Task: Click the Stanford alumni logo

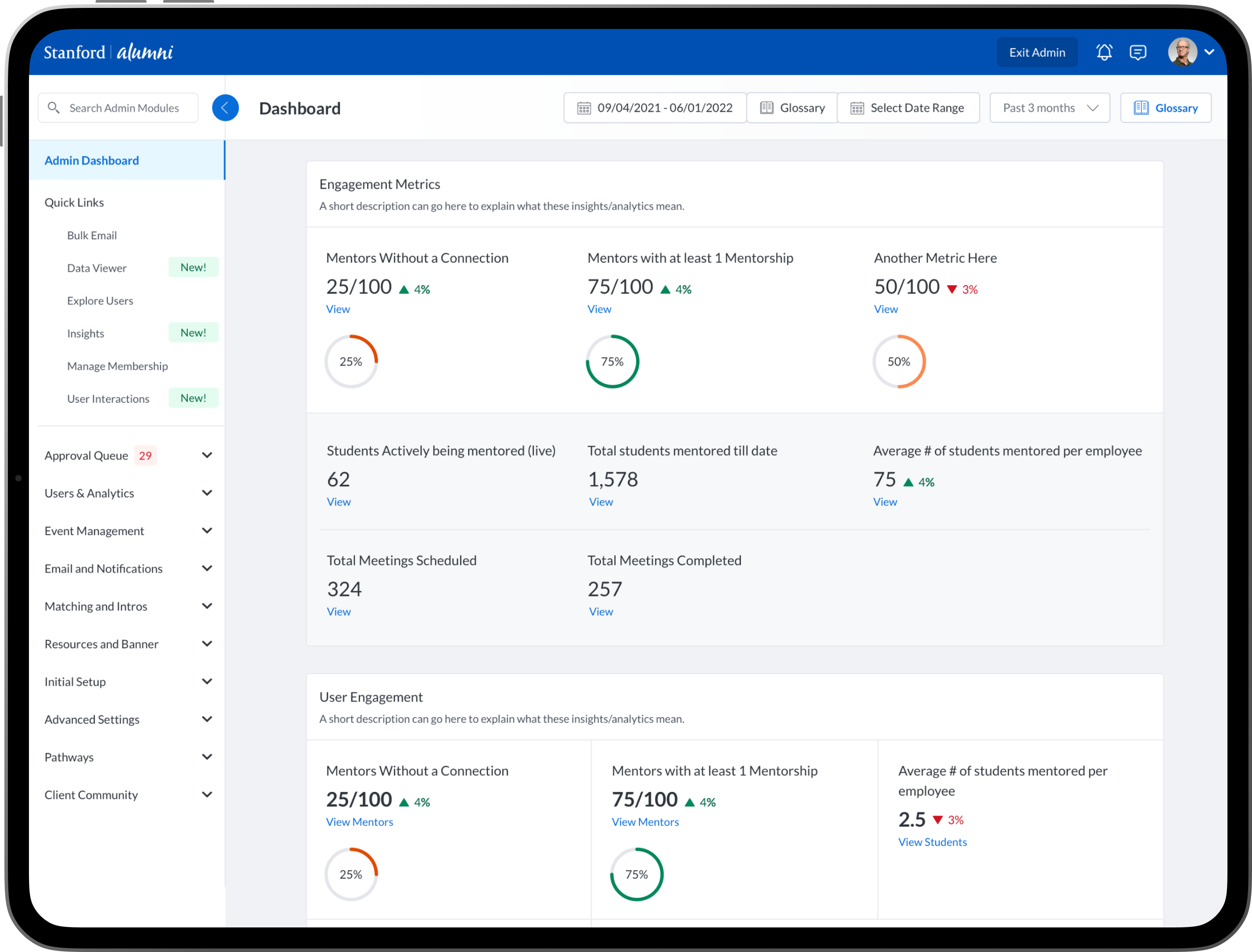Action: click(108, 52)
